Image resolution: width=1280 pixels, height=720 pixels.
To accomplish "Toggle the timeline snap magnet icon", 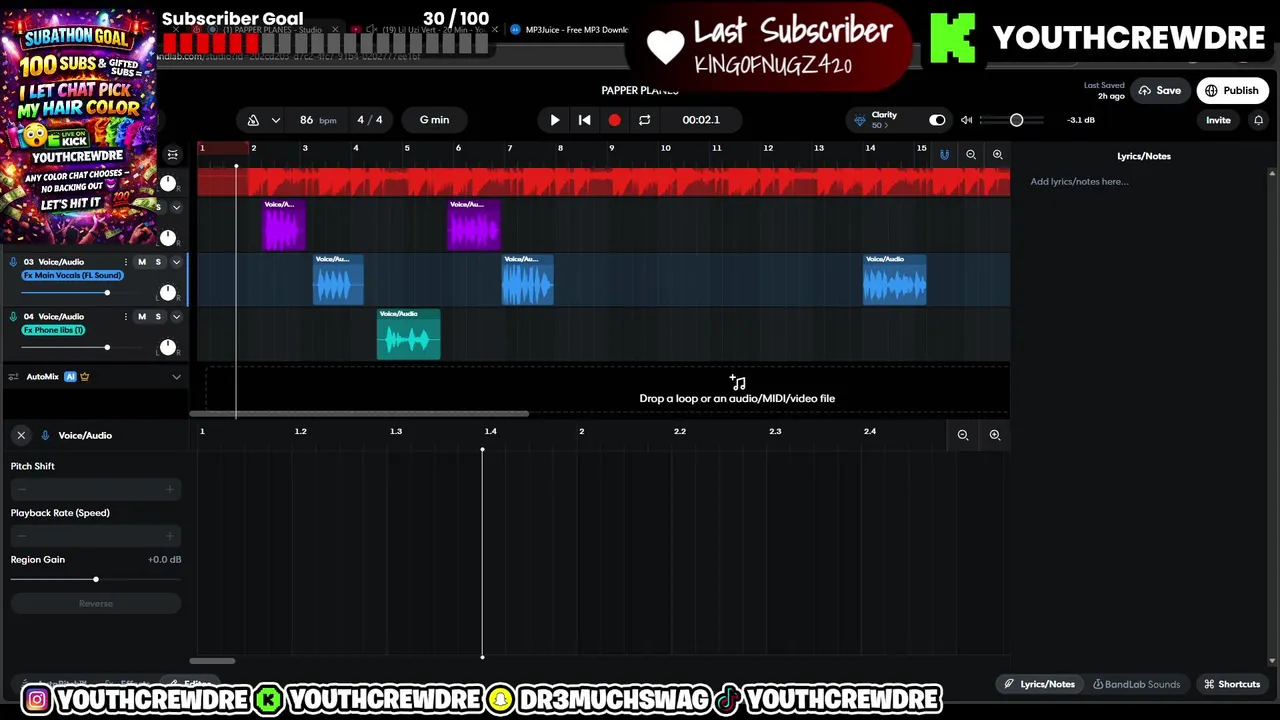I will [944, 155].
